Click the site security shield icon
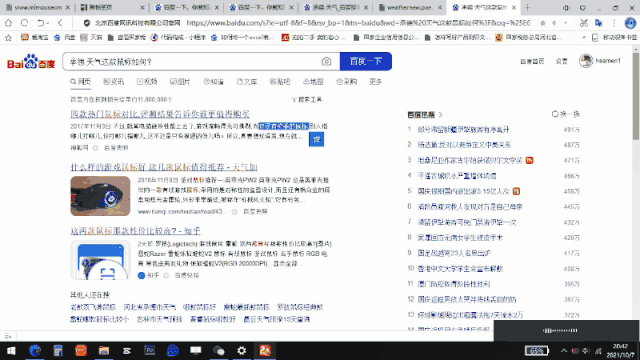640x360 pixels. [87, 23]
